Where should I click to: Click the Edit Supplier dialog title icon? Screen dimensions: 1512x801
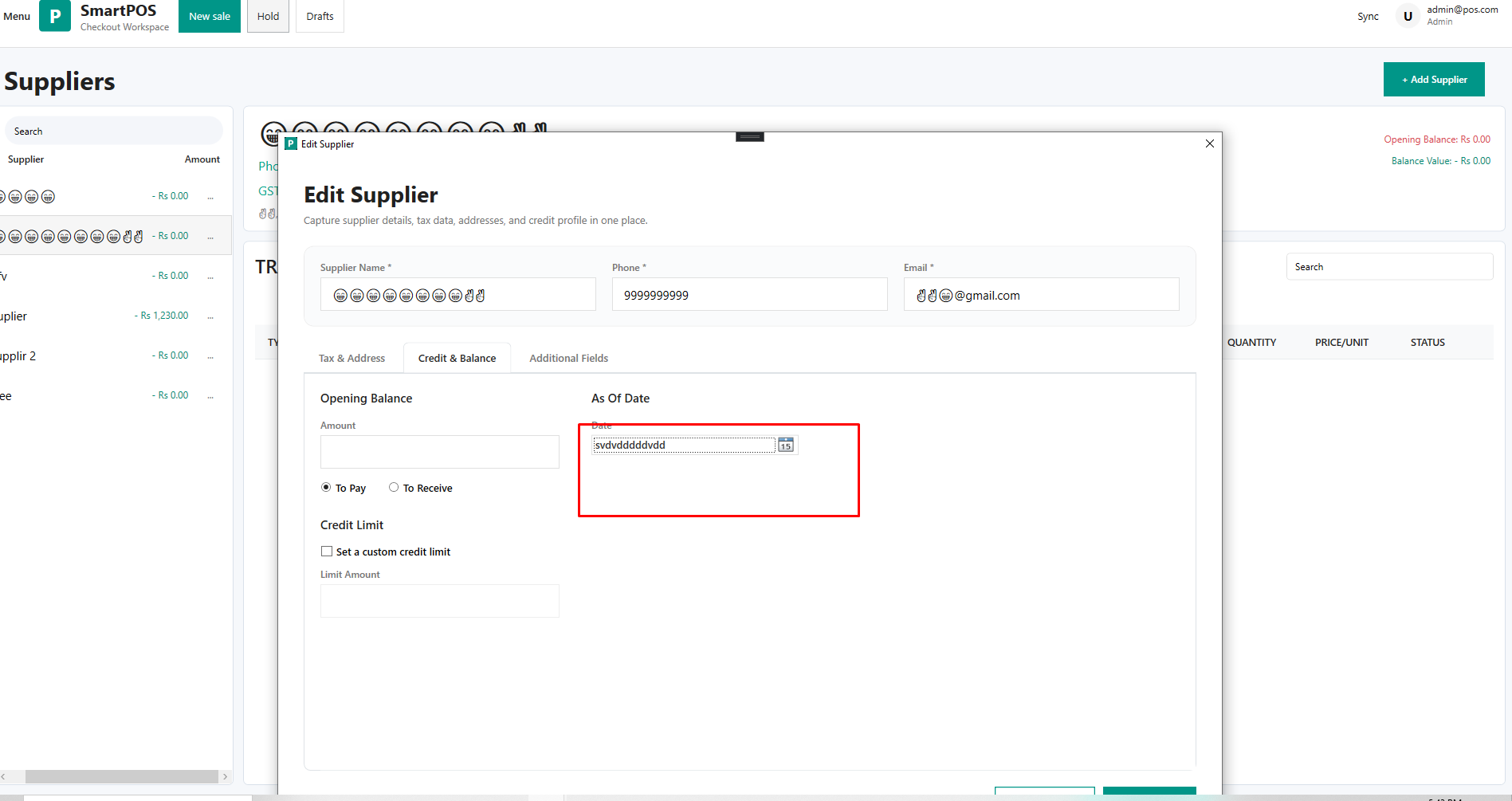291,144
